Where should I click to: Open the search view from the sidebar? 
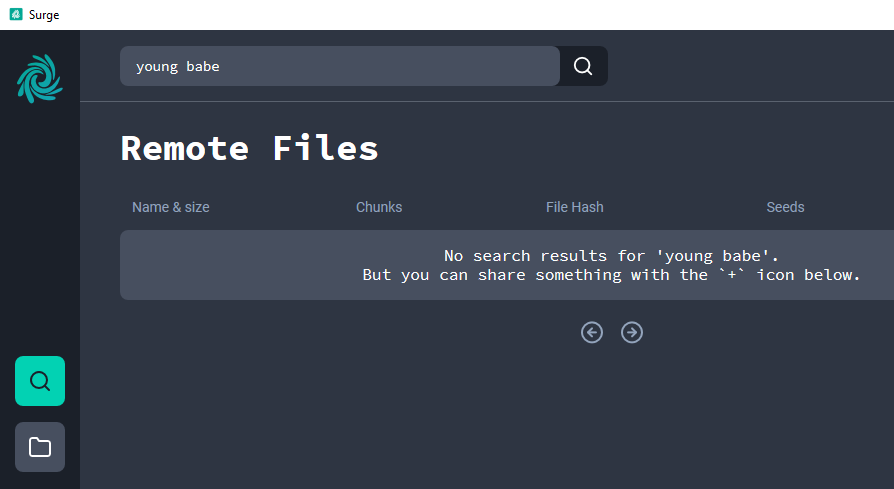coord(40,381)
